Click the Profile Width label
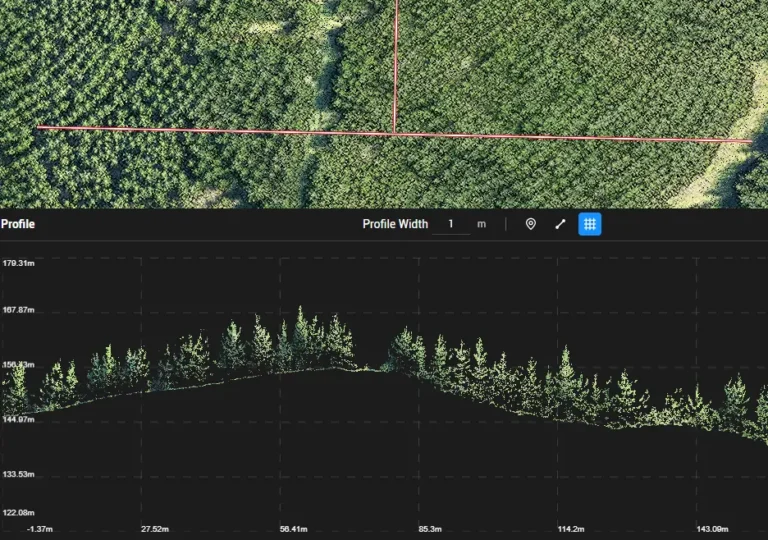768x540 pixels. [395, 224]
